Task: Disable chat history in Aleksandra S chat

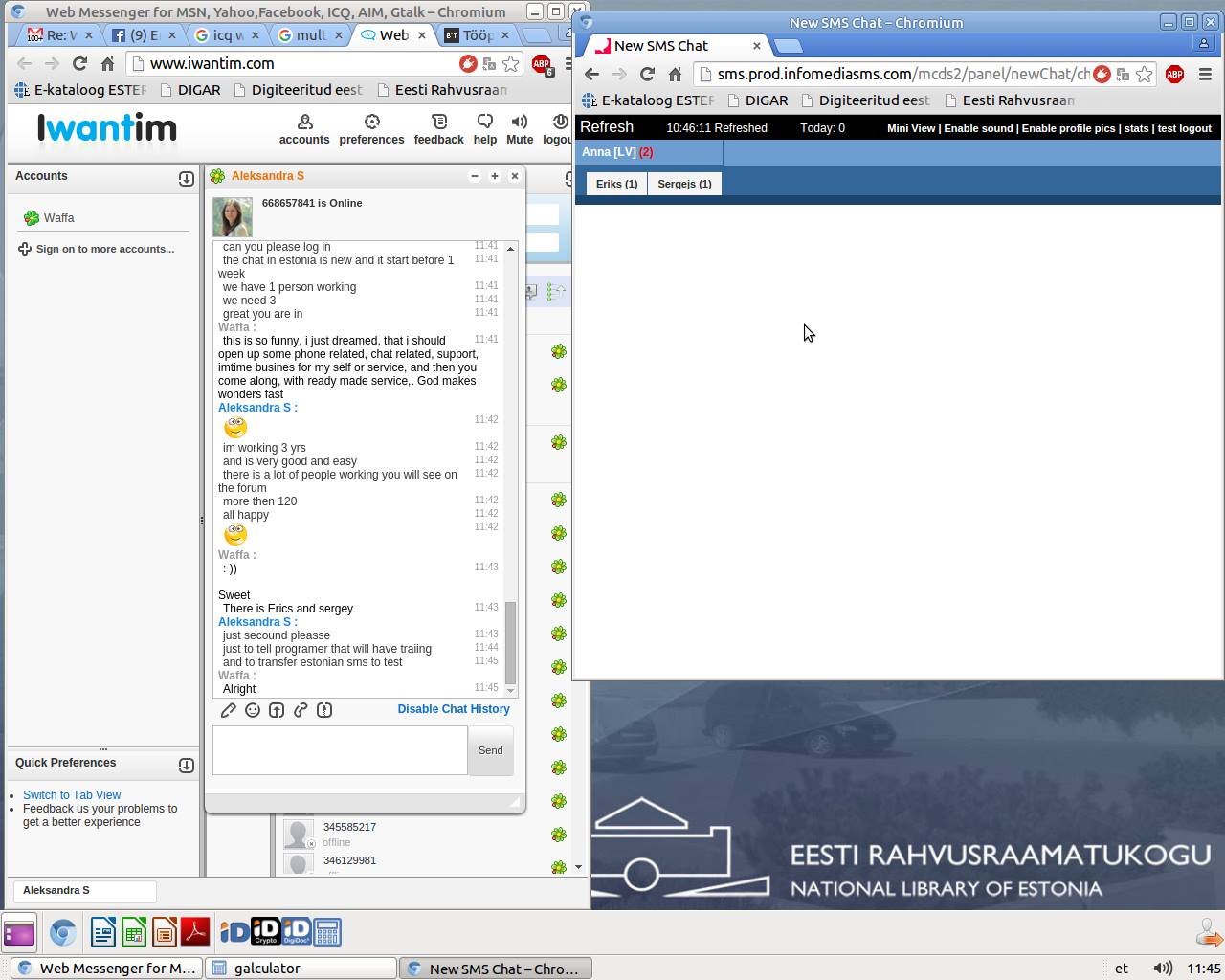Action: 454,709
